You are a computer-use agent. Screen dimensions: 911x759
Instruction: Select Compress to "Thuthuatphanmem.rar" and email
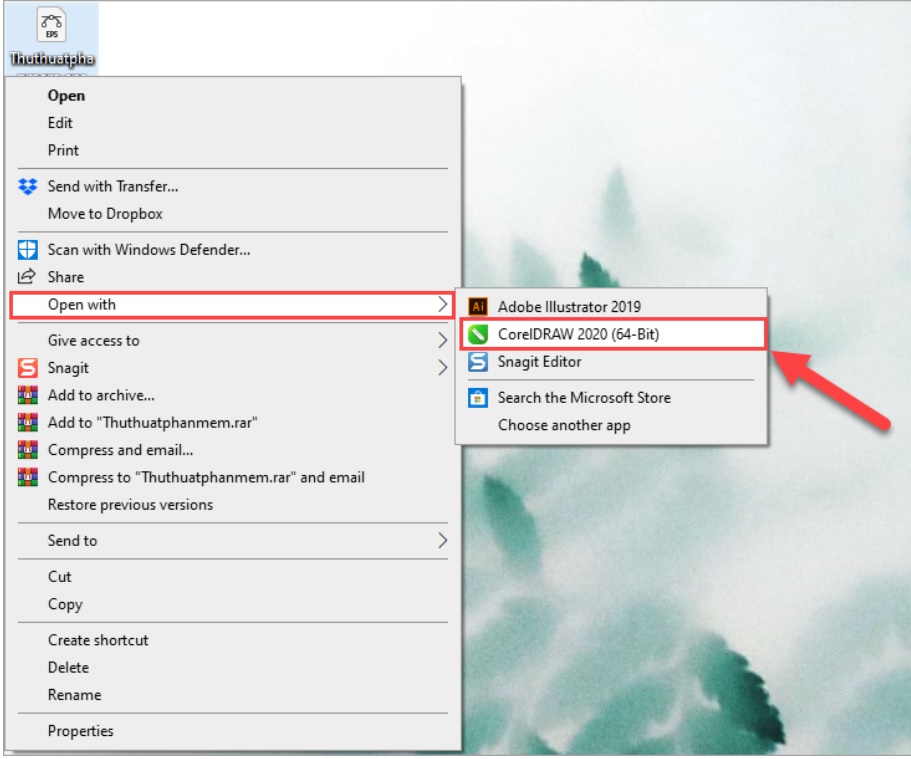[233, 477]
